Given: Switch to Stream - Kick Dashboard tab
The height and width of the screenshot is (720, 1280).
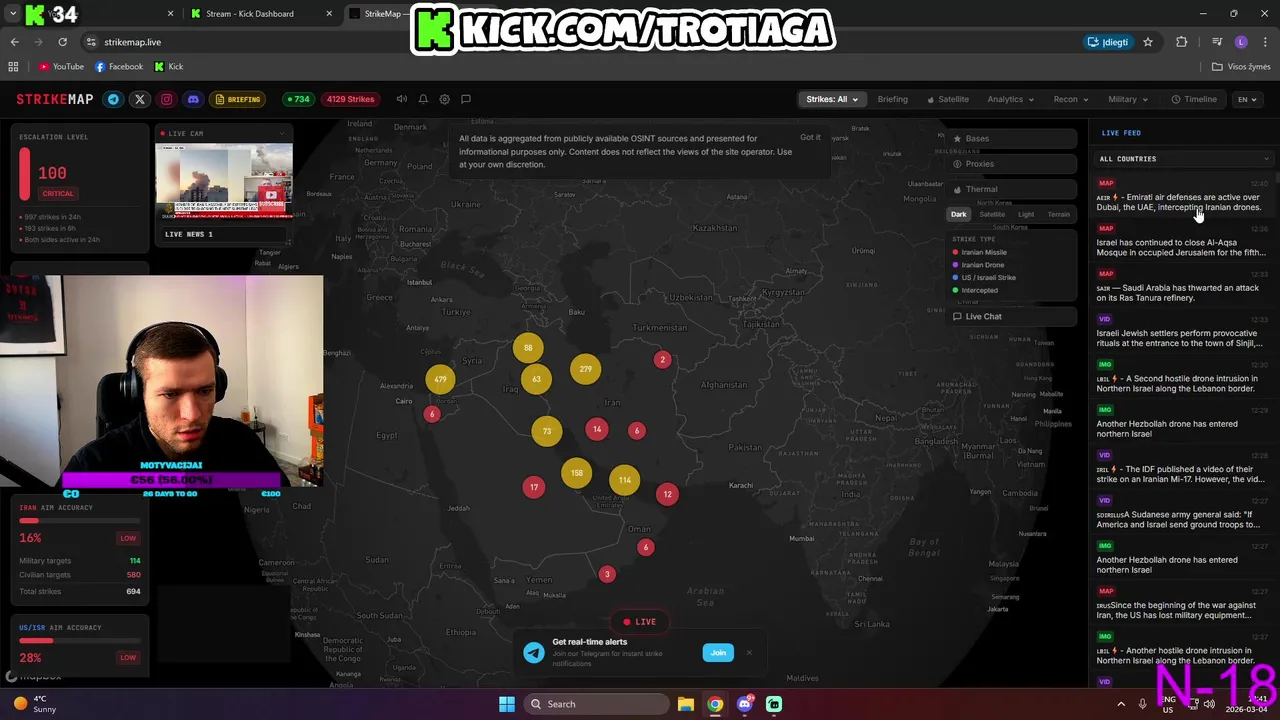Looking at the screenshot, I should pyautogui.click(x=260, y=14).
